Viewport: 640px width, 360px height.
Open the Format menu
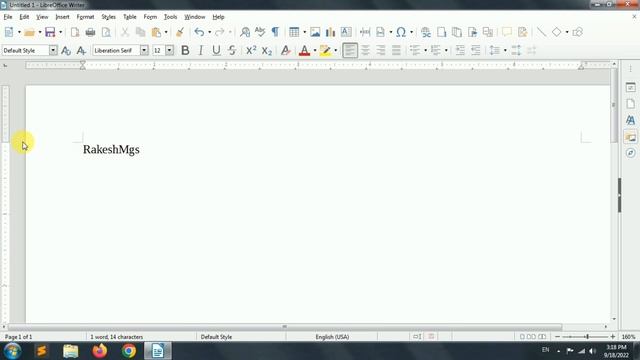coord(85,17)
